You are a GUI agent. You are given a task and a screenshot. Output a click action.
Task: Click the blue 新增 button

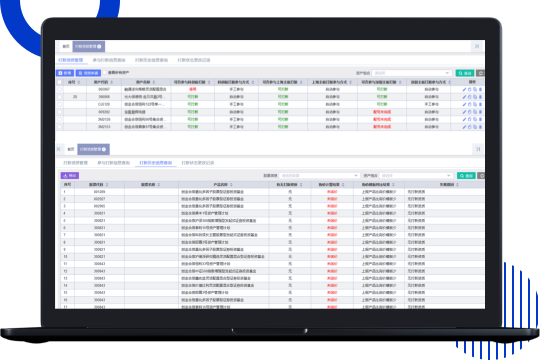pyautogui.click(x=65, y=73)
